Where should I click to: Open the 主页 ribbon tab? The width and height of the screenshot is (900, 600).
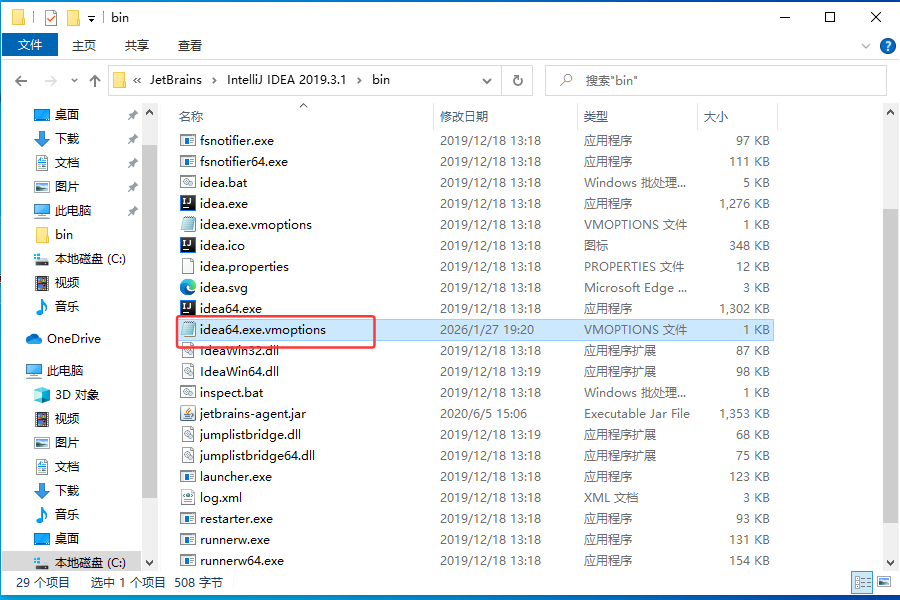84,46
